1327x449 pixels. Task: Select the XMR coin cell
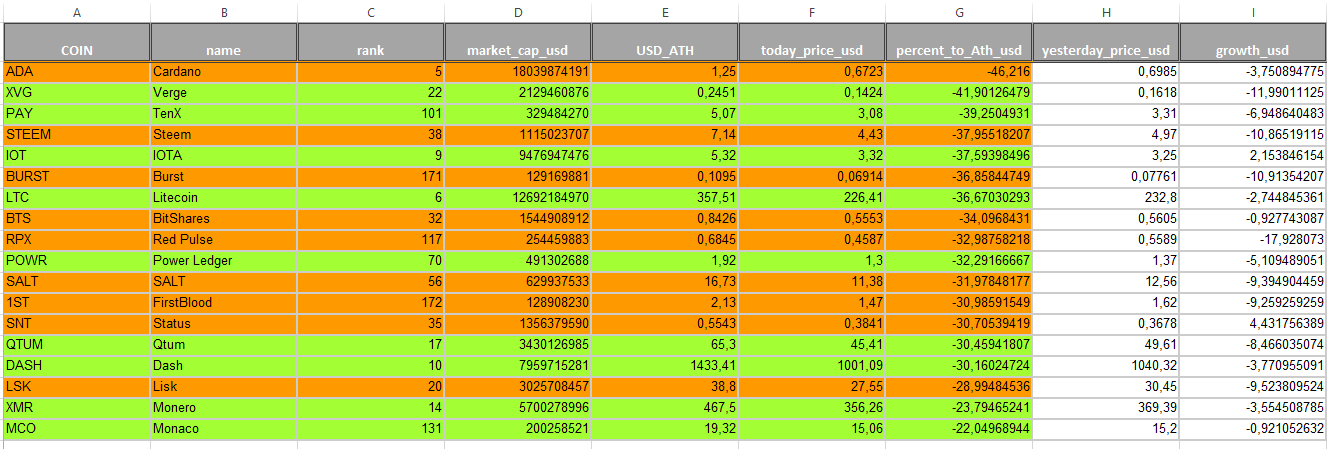pos(77,408)
